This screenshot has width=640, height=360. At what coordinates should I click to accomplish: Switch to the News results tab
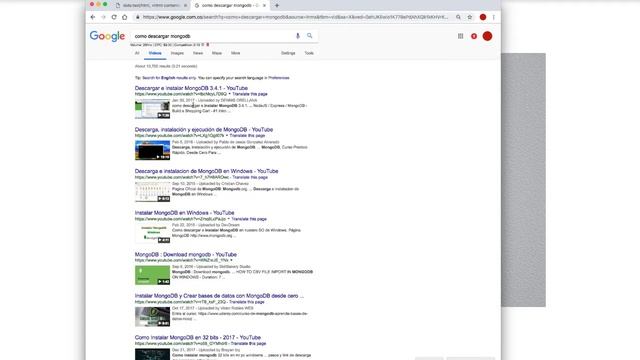[198, 53]
